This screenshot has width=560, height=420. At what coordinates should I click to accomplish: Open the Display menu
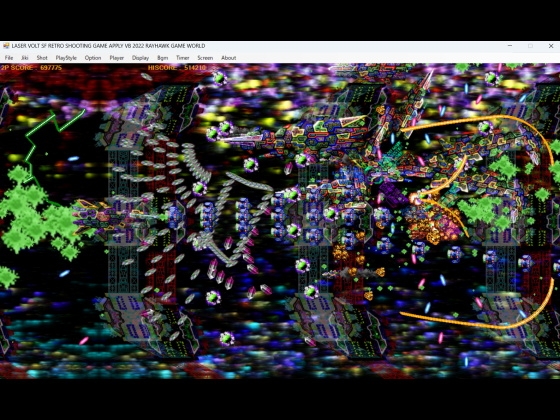140,58
